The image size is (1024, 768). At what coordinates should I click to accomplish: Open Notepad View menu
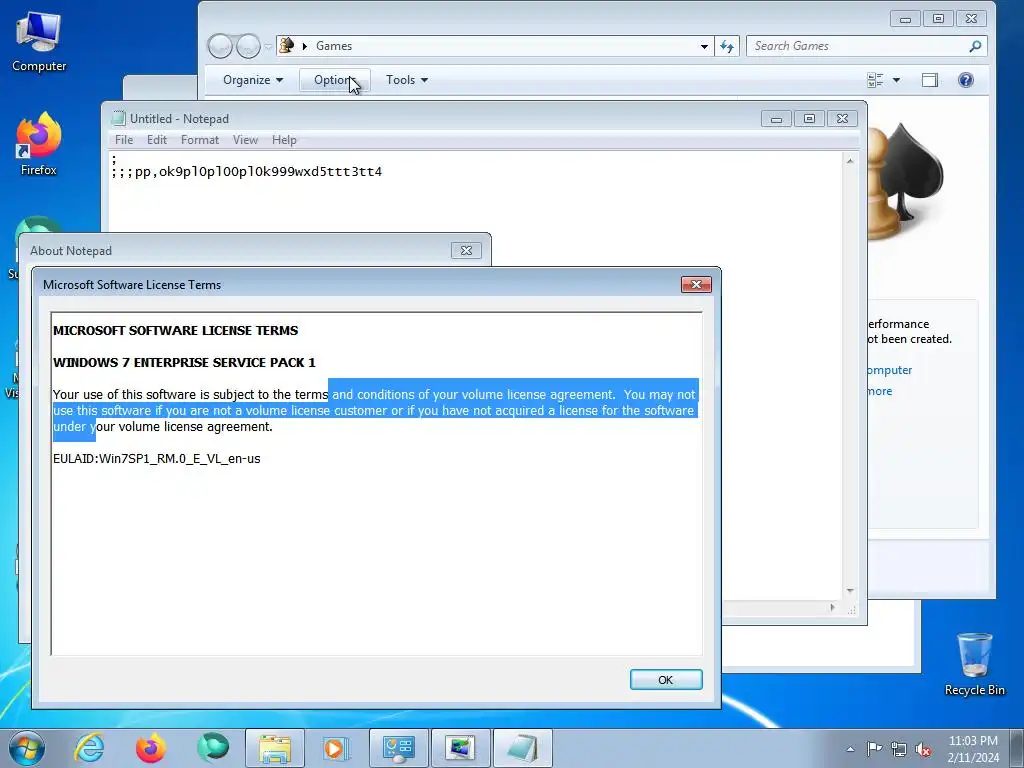coord(246,140)
